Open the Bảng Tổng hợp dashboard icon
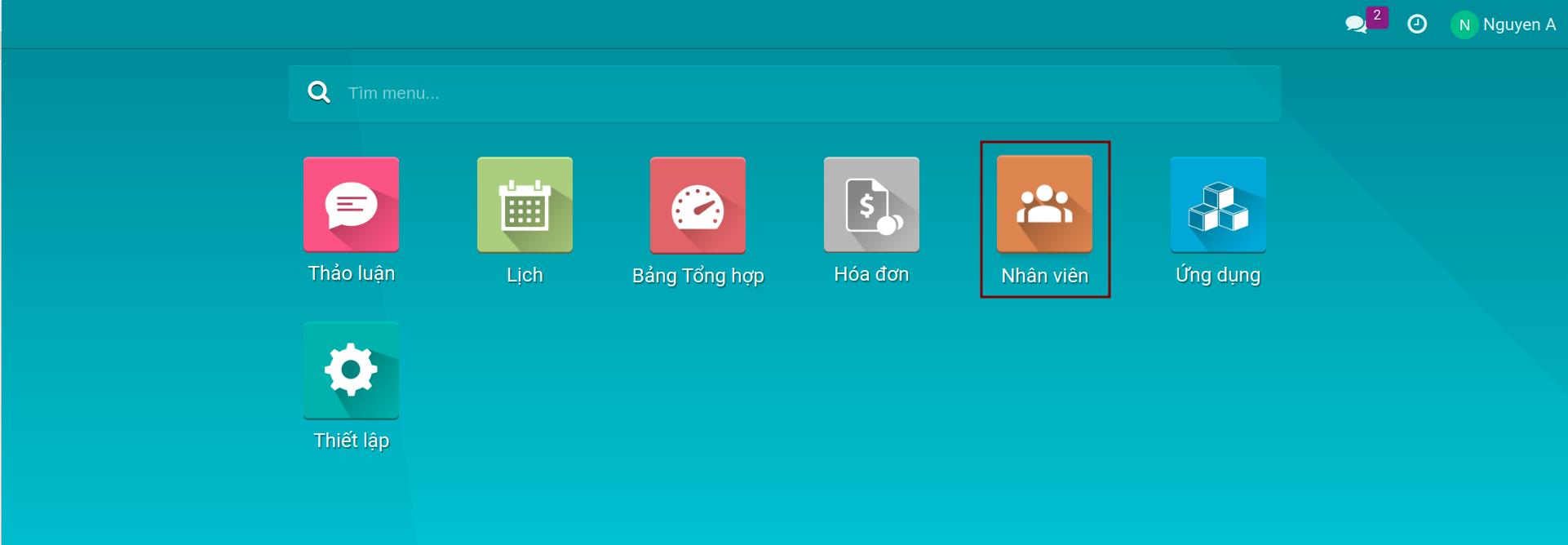This screenshot has height=545, width=1568. click(698, 205)
